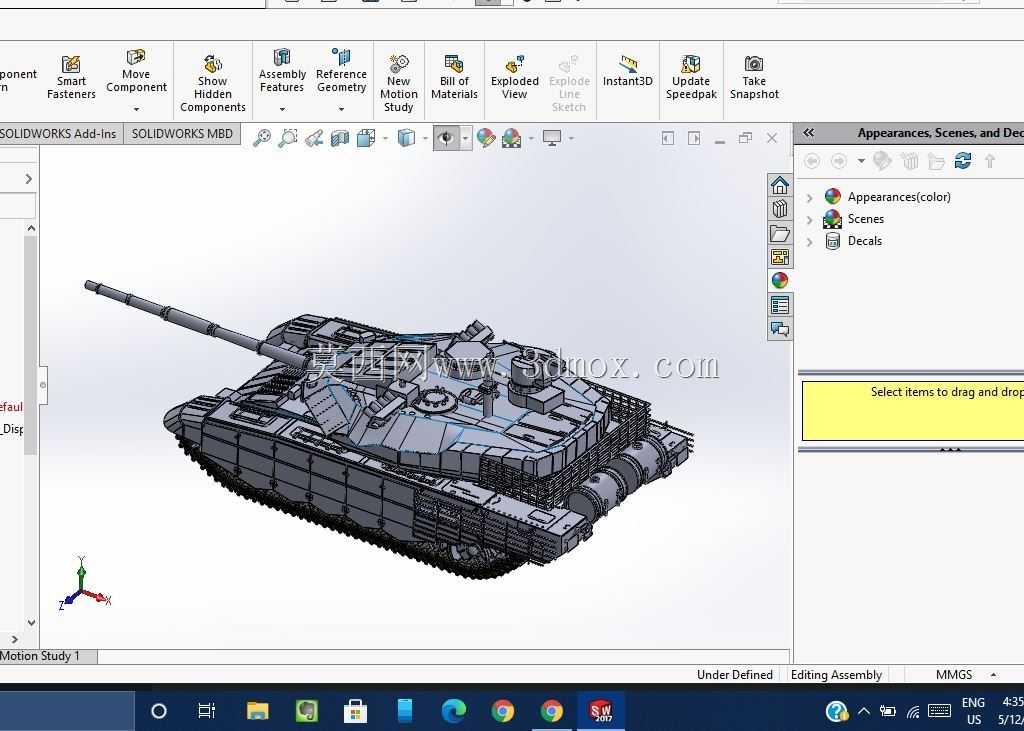
Task: Expand Decals tree node
Action: pyautogui.click(x=810, y=242)
